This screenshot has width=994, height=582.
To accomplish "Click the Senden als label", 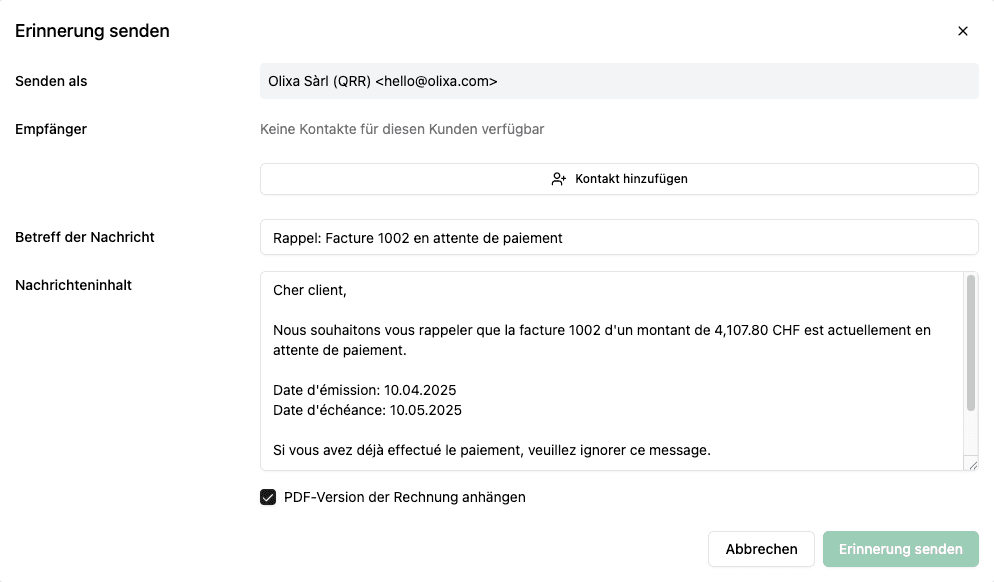I will pos(51,81).
